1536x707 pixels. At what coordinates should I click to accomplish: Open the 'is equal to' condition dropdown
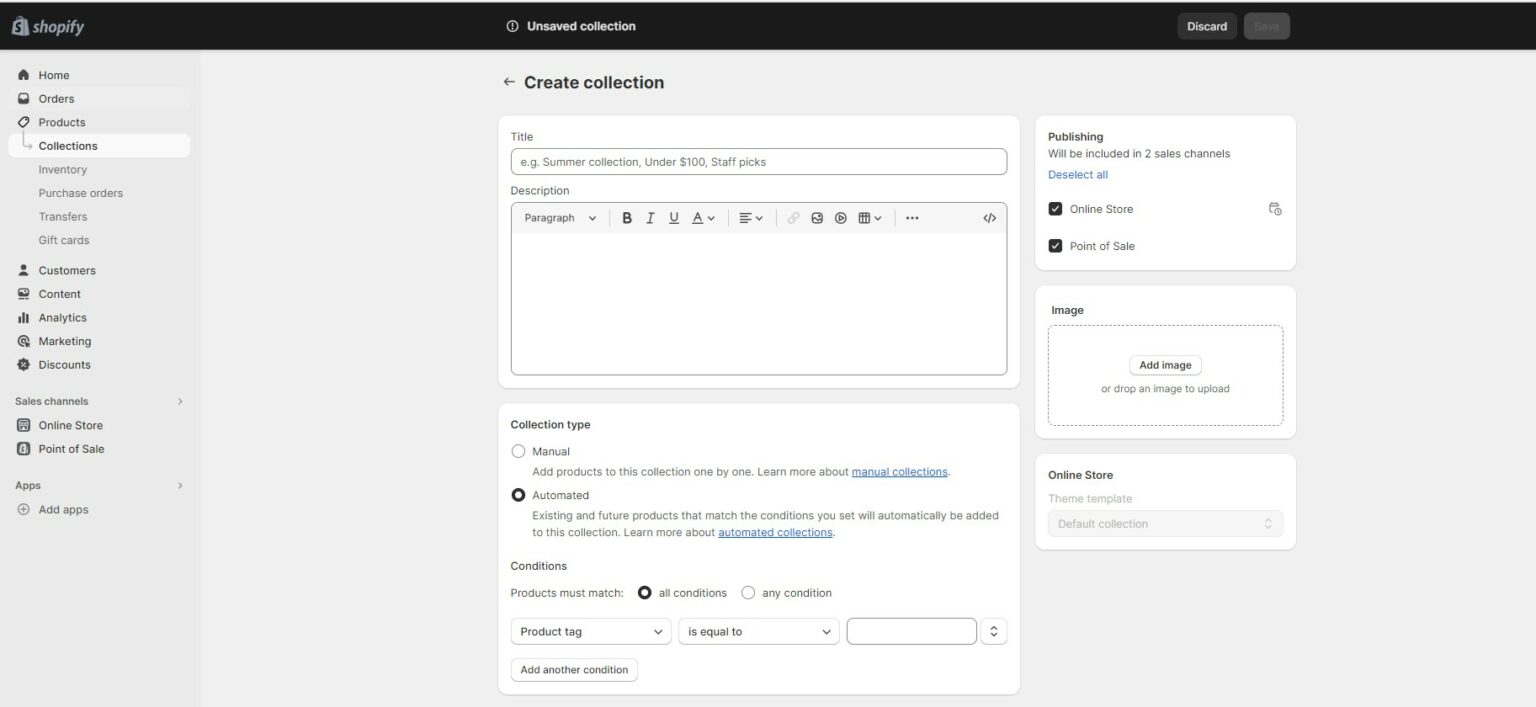pyautogui.click(x=757, y=631)
